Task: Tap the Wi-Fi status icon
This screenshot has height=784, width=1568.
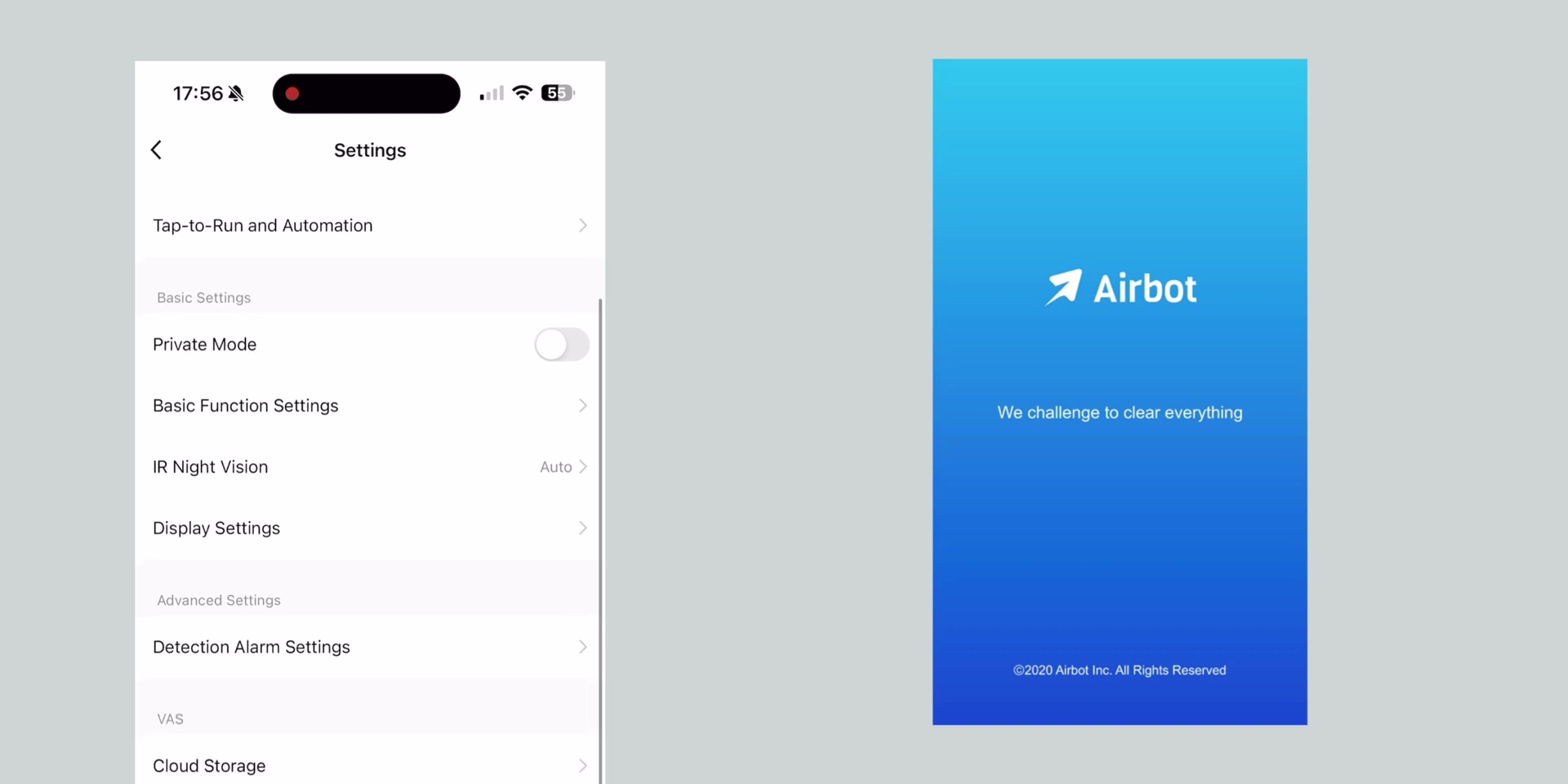Action: click(x=522, y=92)
